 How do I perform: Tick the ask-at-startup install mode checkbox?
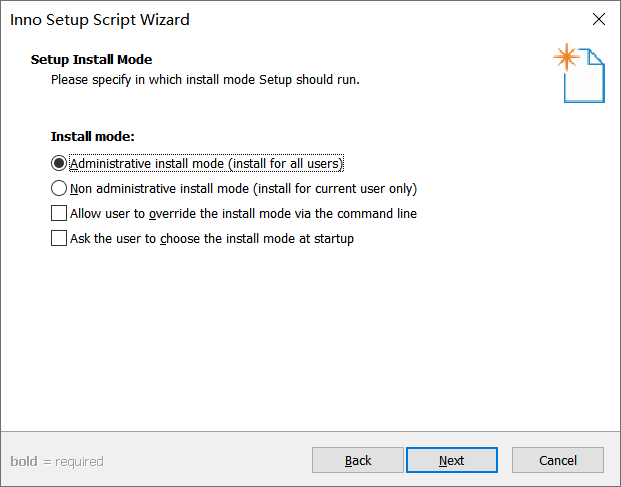tap(59, 238)
